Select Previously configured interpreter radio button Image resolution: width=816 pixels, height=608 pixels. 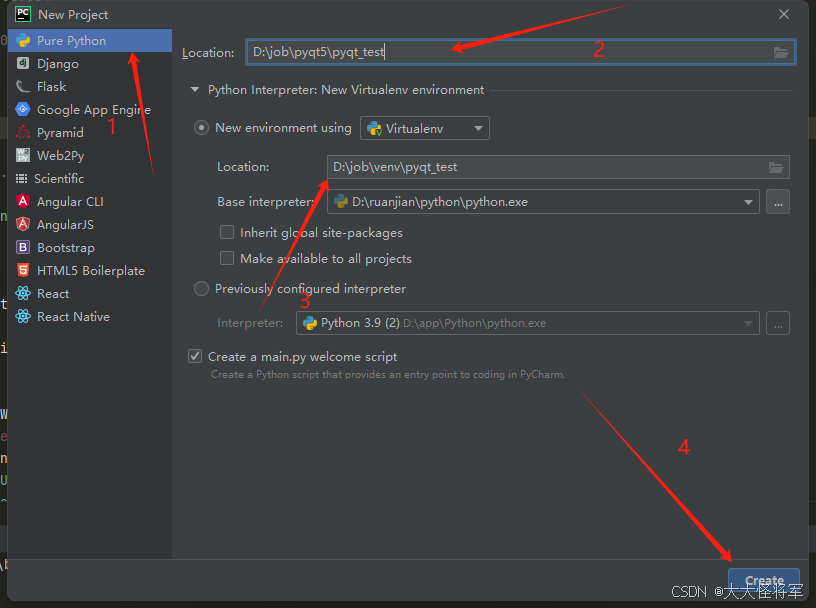tap(201, 288)
